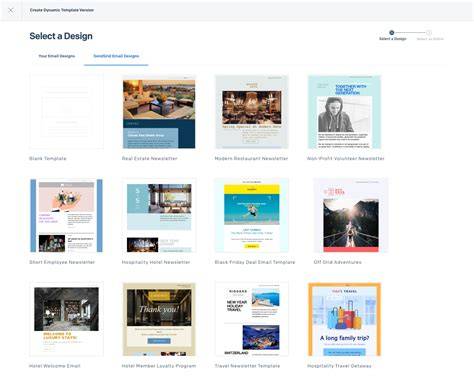Screen dimensions: 474x382
Task: Click the 'Hospitality Travel Getaway' label
Action: click(339, 366)
